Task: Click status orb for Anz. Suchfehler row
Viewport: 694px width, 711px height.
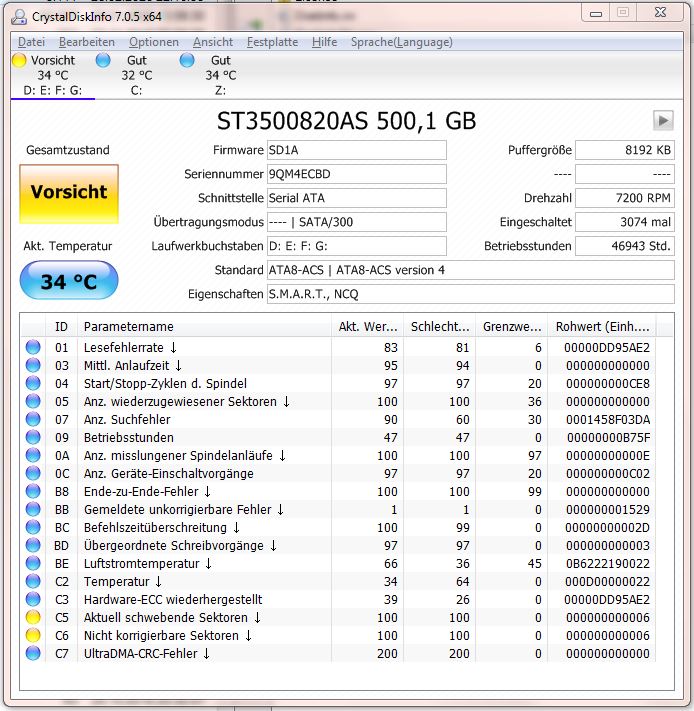Action: click(x=33, y=419)
